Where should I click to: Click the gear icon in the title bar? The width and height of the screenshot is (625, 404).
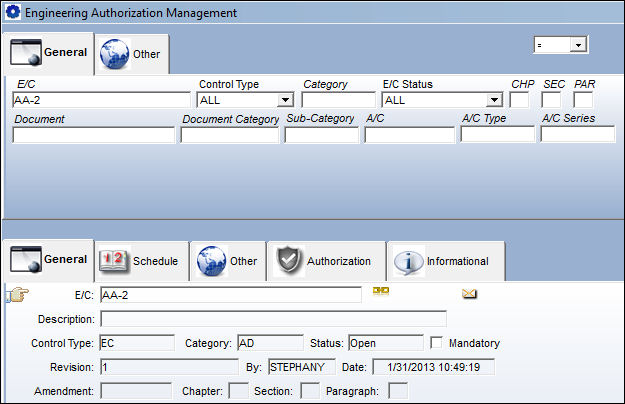[13, 12]
